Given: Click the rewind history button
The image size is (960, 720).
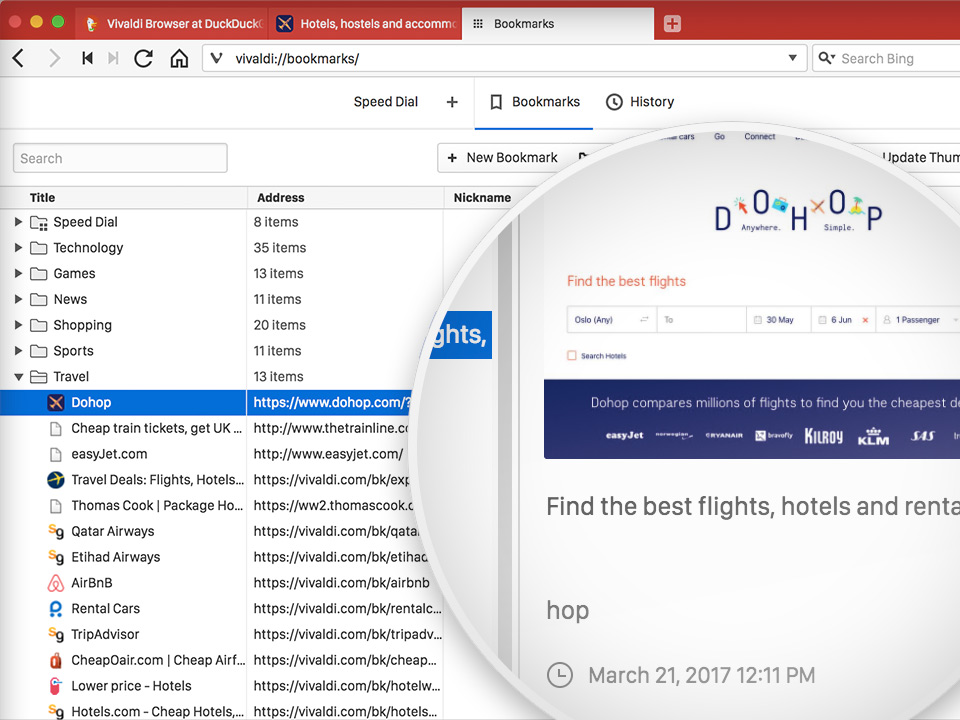Looking at the screenshot, I should (x=88, y=59).
